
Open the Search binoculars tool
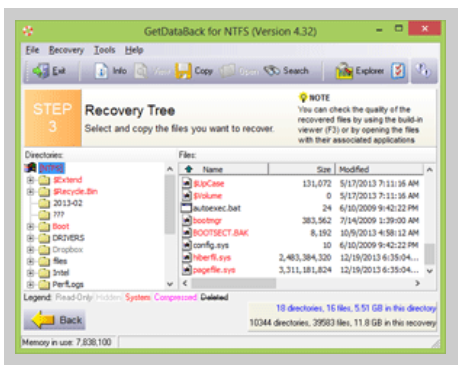pyautogui.click(x=272, y=71)
